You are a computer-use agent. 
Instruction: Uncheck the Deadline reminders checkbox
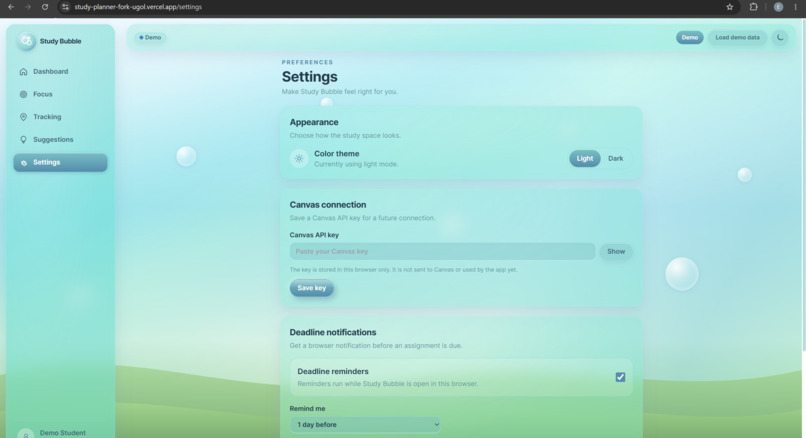(620, 377)
